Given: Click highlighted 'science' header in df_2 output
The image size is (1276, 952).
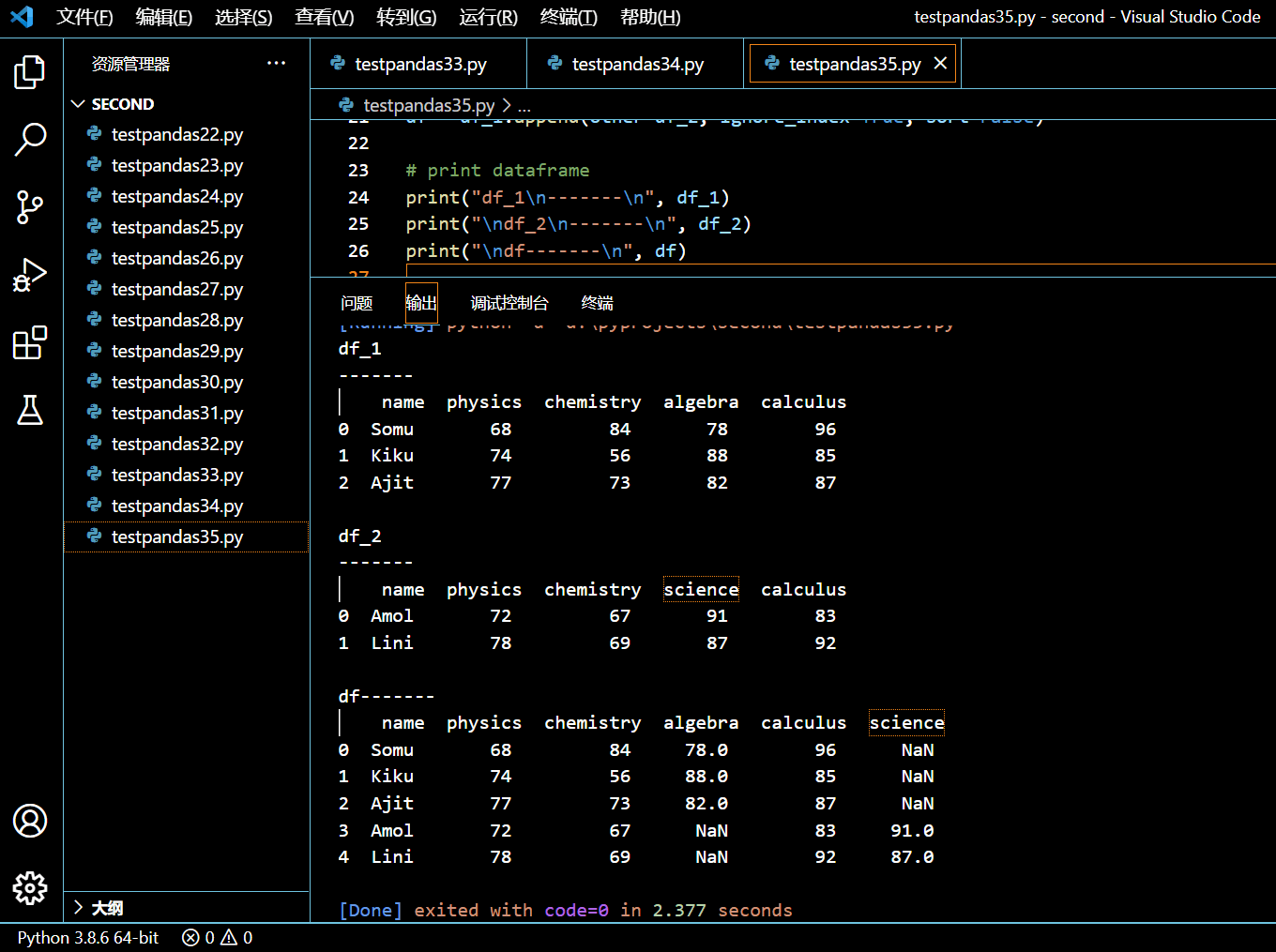Looking at the screenshot, I should (701, 589).
